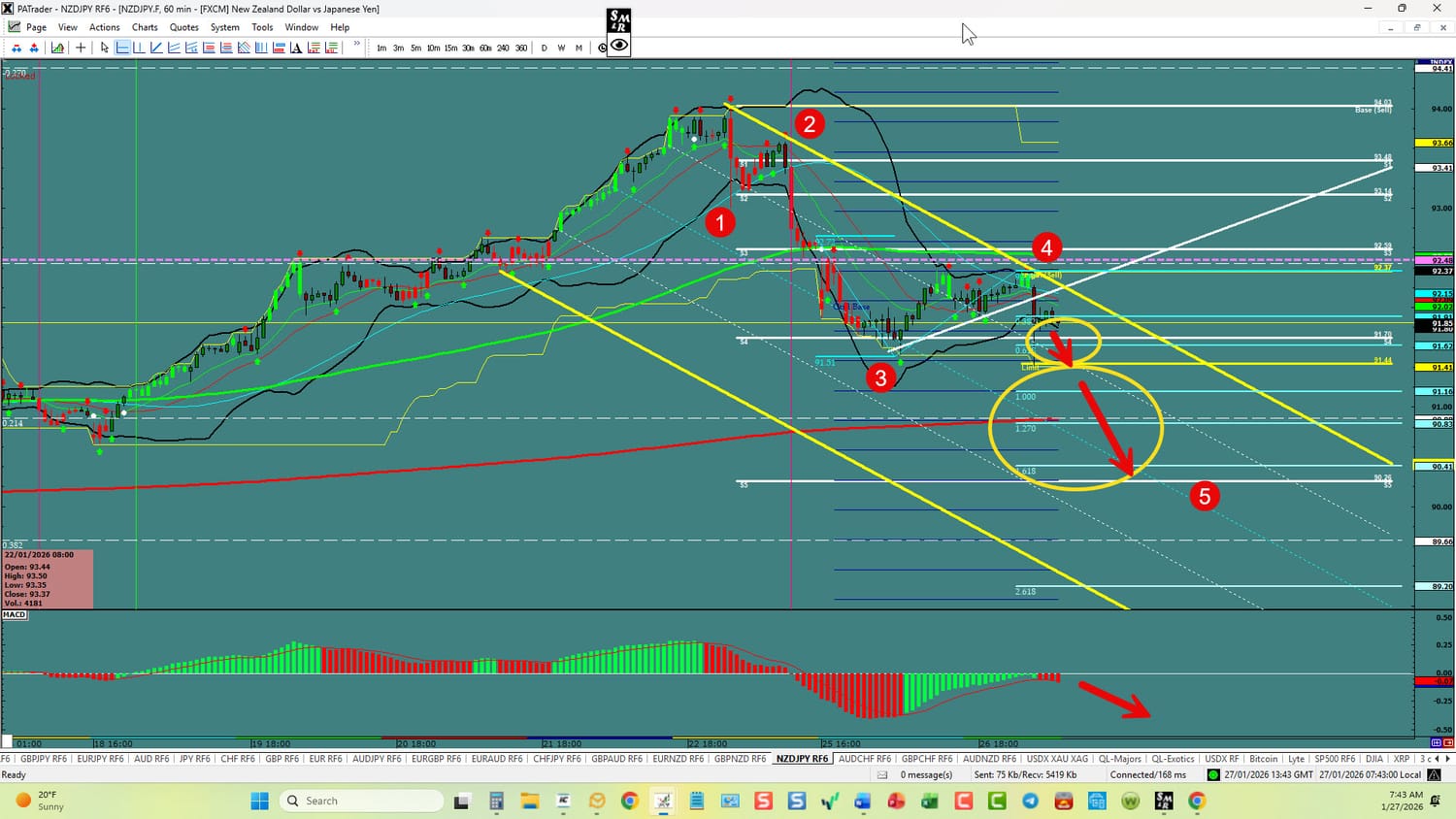The image size is (1456, 819).
Task: Select the horizontal line drawing tool
Action: 122,48
